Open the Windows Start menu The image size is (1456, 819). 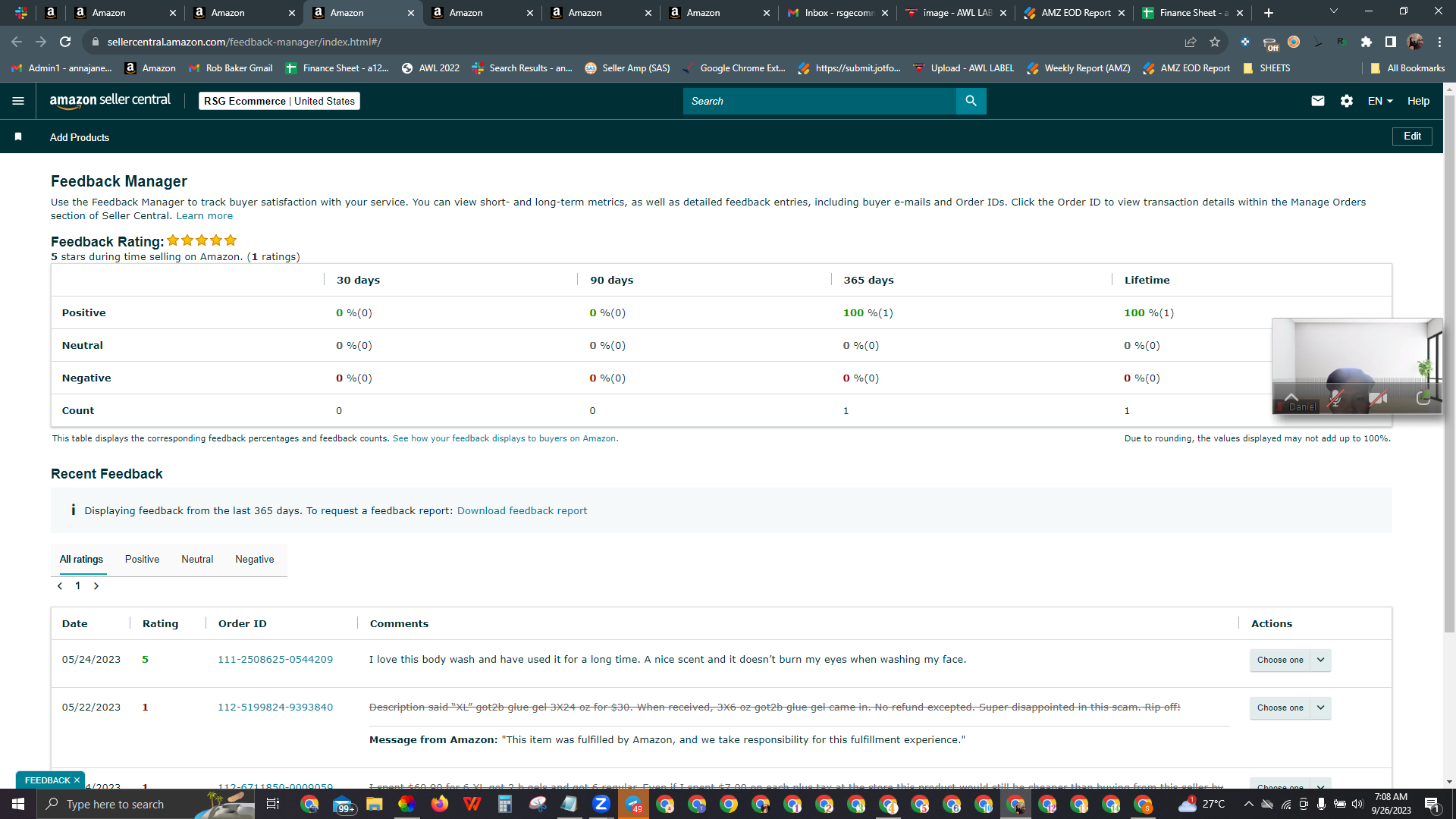point(18,804)
